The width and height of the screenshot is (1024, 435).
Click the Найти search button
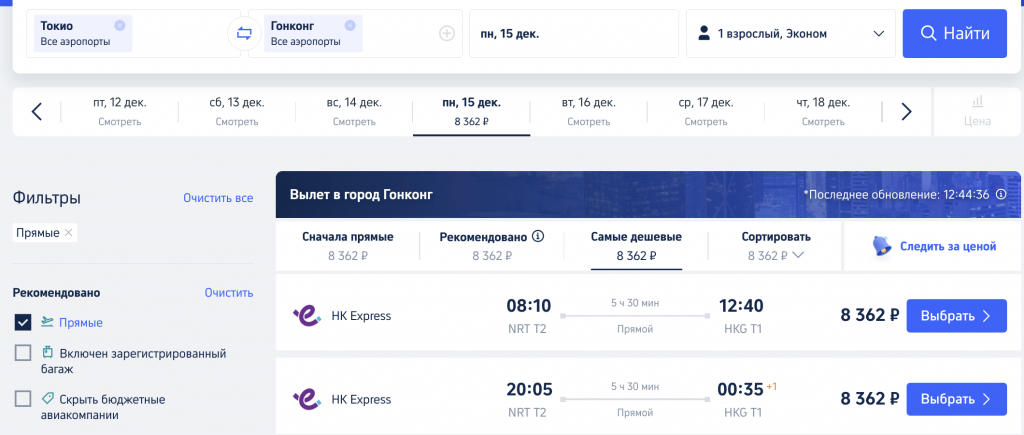coord(955,33)
